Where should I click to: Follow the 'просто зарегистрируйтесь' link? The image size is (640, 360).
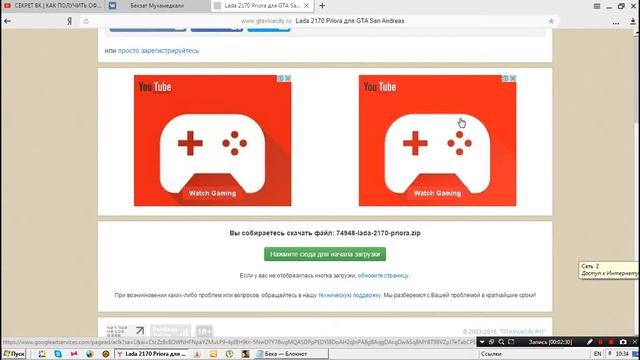pyautogui.click(x=158, y=51)
